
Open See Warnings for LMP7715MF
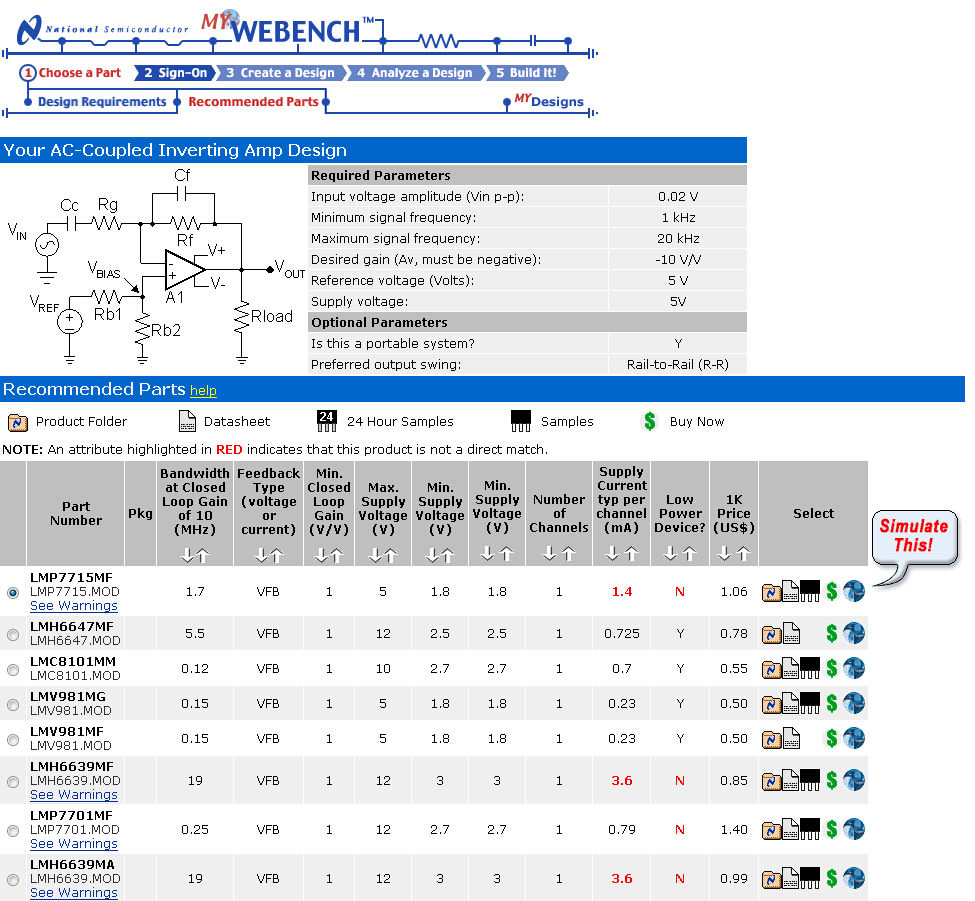(73, 606)
